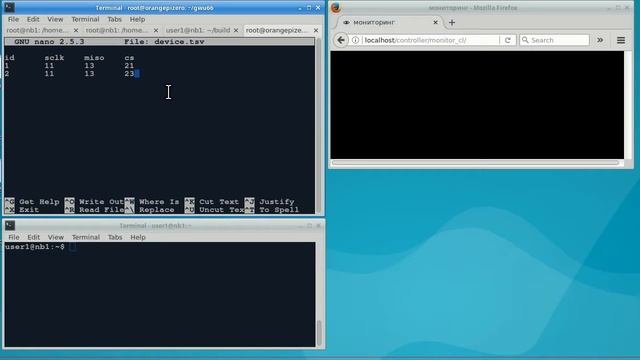Minimize the top terminal window
This screenshot has width=640, height=360.
click(x=300, y=8)
